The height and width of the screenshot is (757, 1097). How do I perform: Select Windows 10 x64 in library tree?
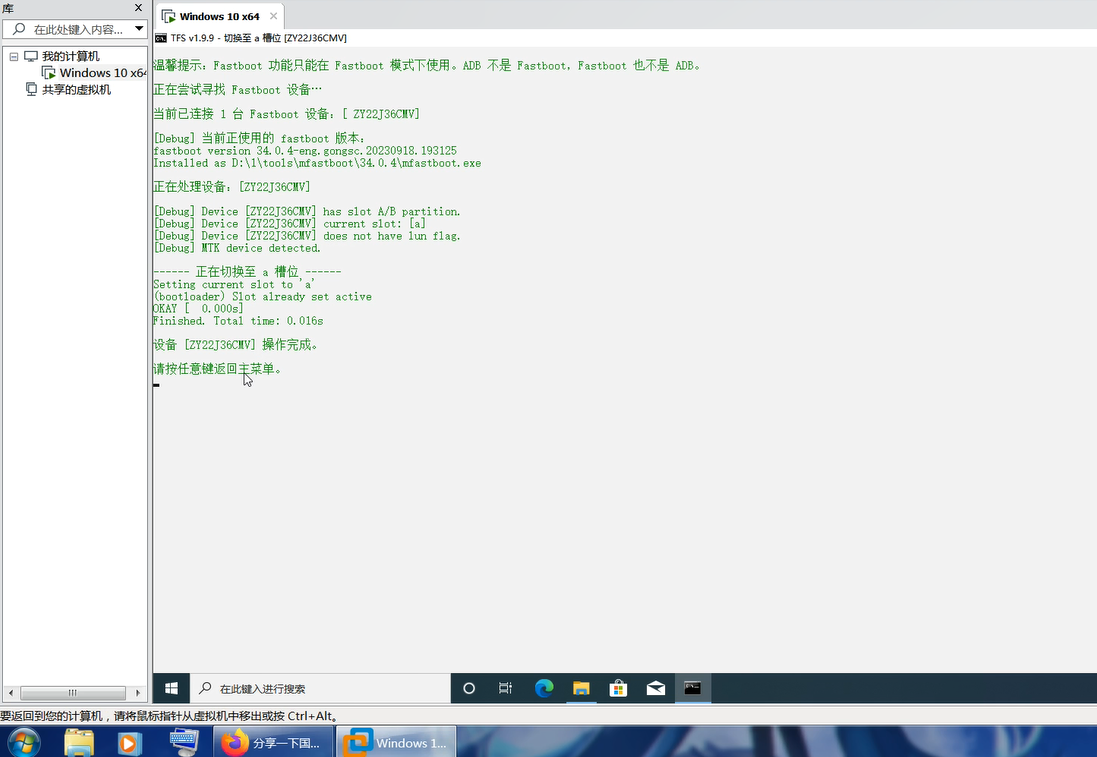100,73
